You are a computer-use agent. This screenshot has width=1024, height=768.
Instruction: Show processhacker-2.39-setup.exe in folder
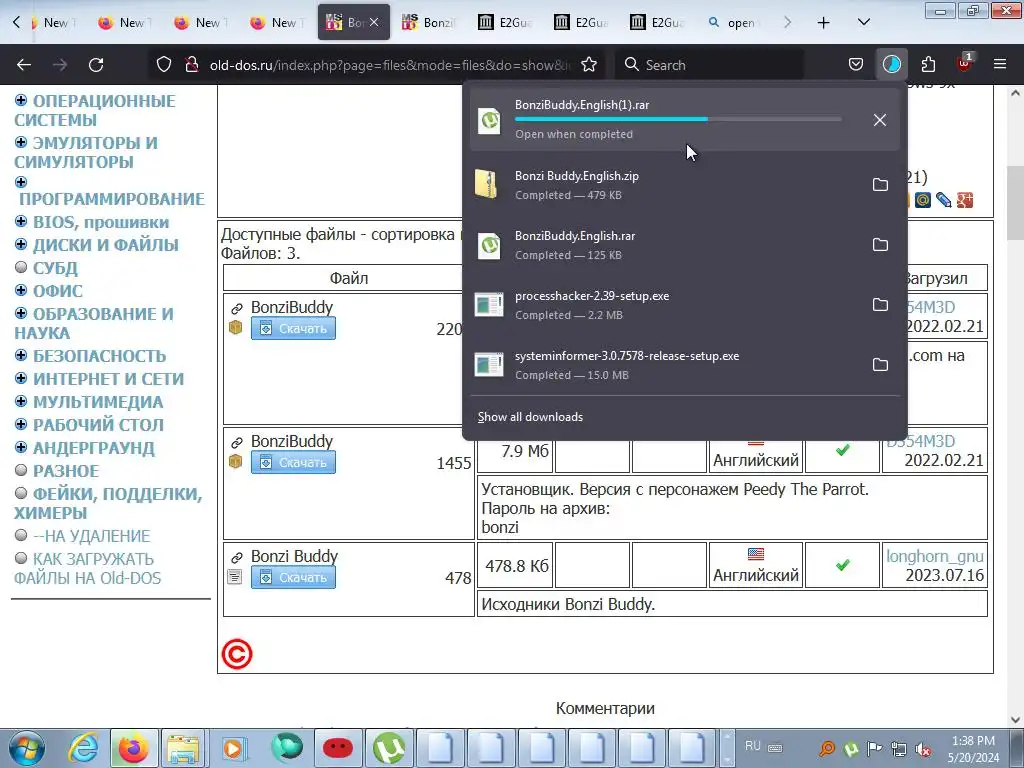[880, 305]
